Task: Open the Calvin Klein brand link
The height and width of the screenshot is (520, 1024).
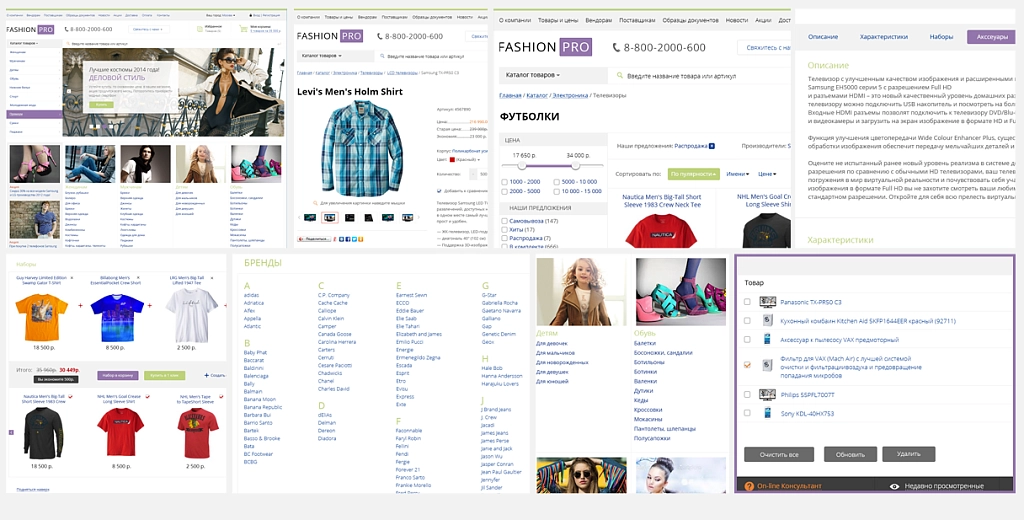Action: [331, 319]
